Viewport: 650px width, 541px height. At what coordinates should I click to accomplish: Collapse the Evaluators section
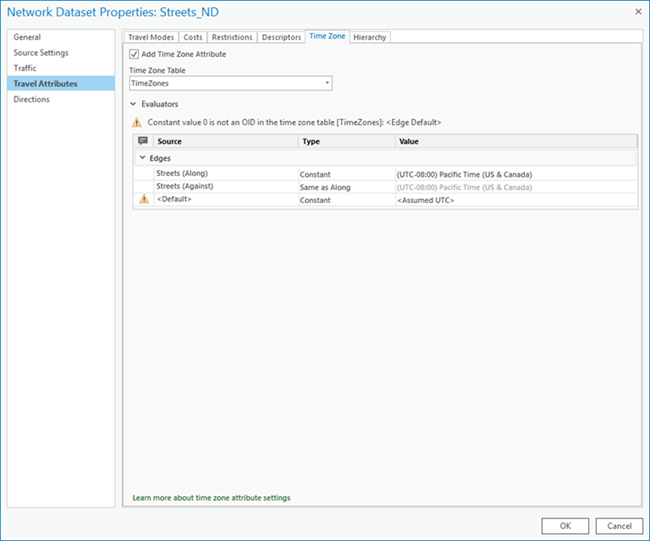tap(134, 103)
